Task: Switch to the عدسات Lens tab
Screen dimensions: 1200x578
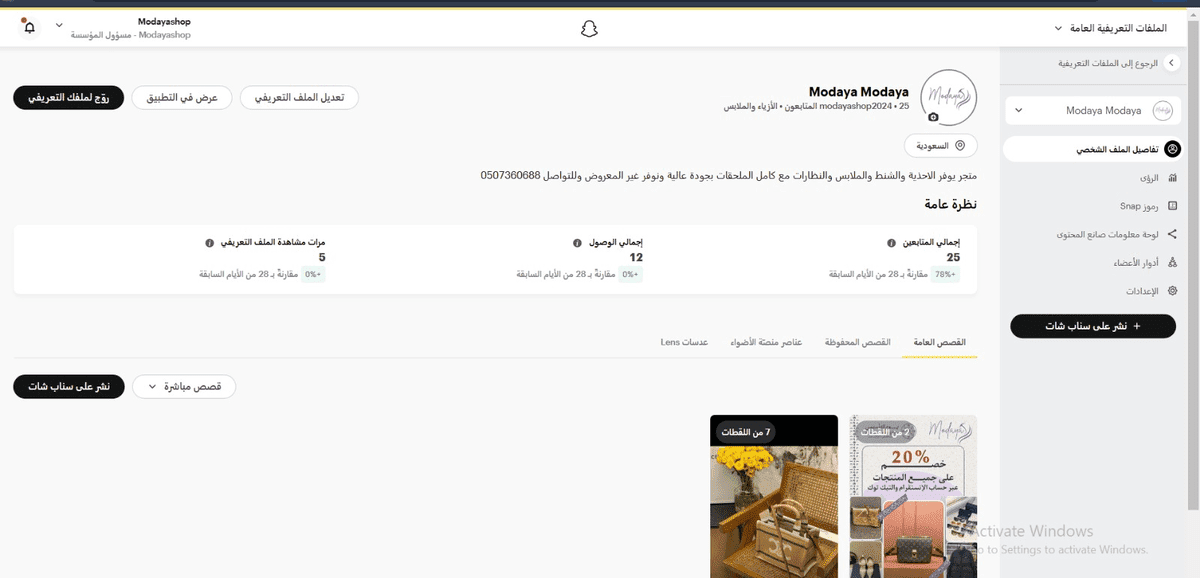Action: point(684,342)
